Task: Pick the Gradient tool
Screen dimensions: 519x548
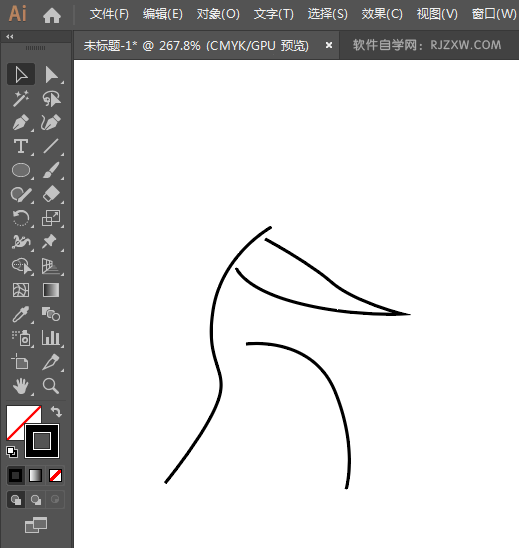Action: coord(51,290)
